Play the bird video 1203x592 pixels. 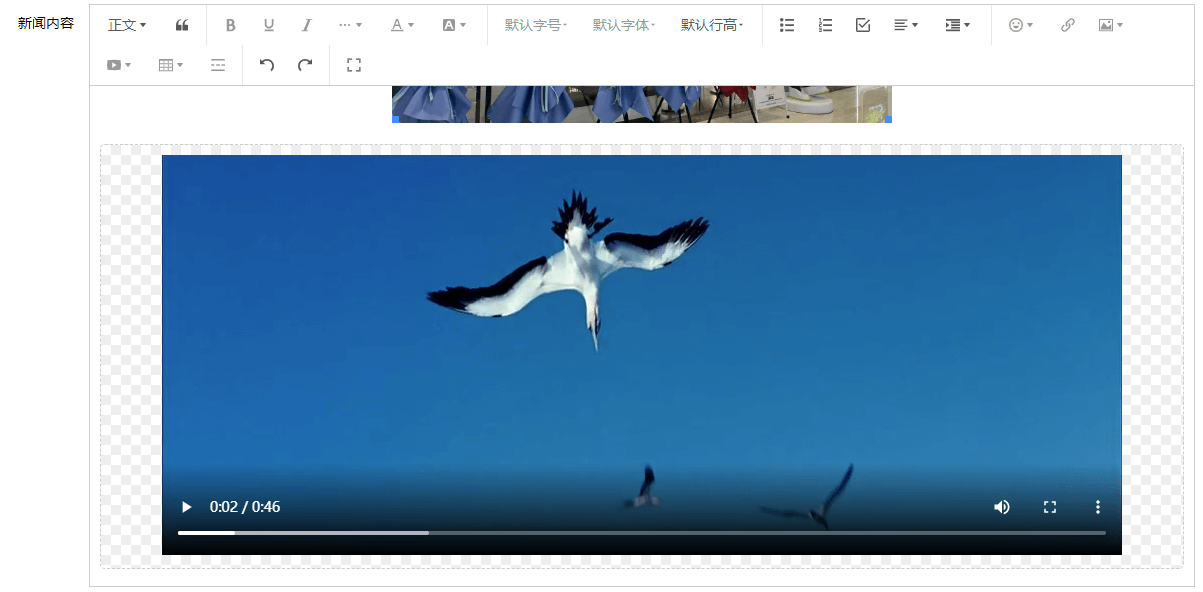[186, 507]
